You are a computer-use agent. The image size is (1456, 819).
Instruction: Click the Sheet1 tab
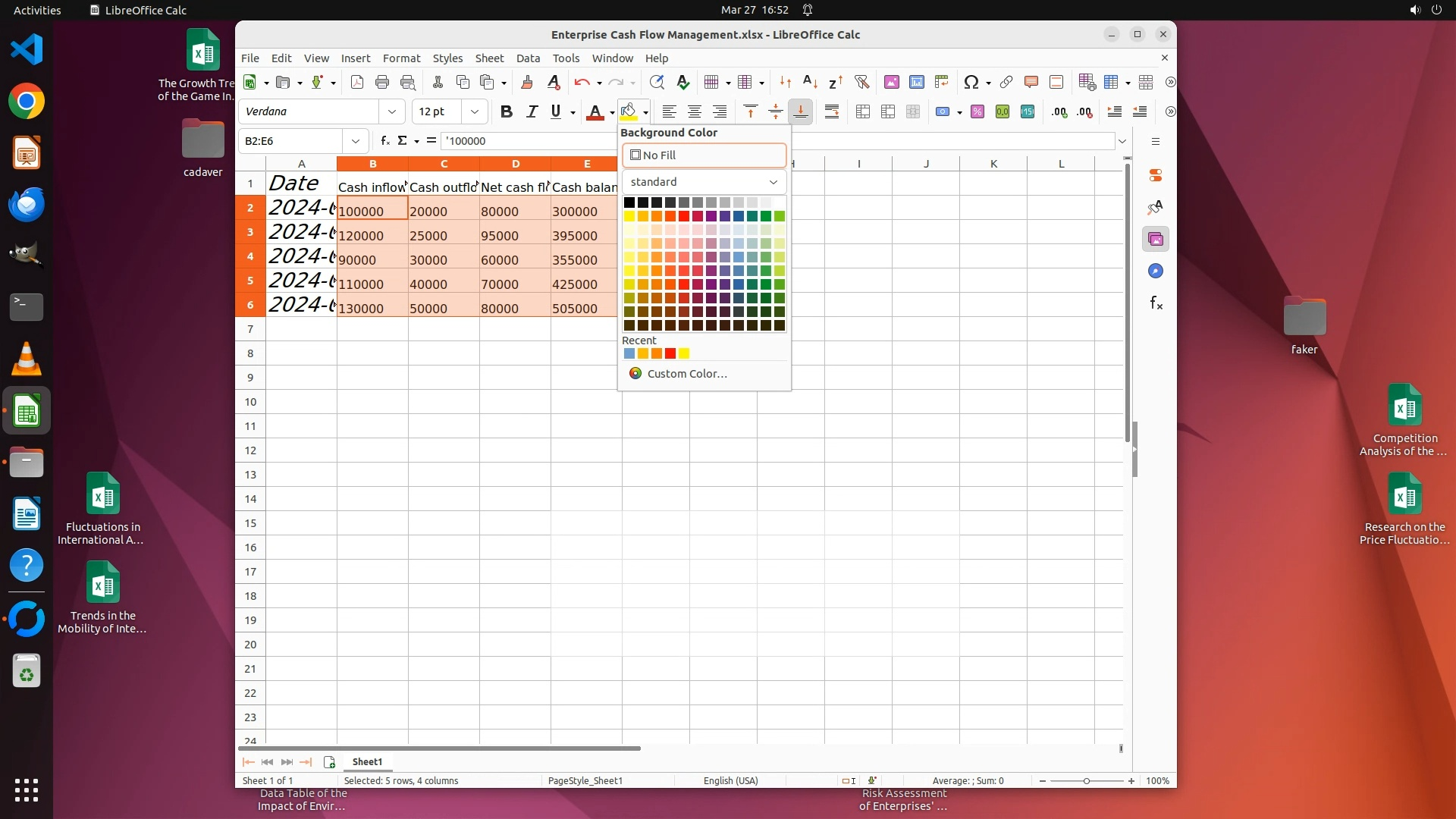tap(367, 761)
